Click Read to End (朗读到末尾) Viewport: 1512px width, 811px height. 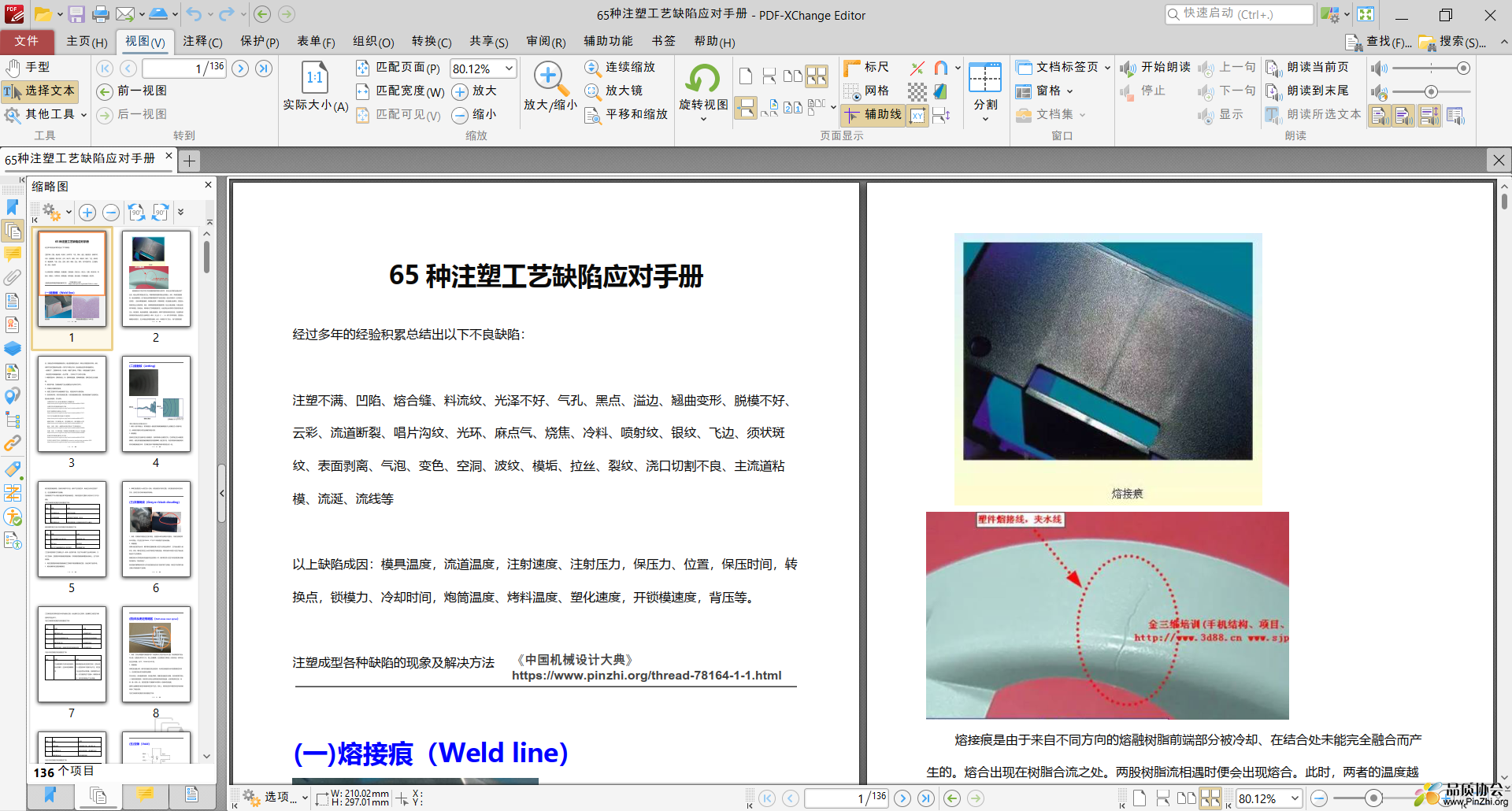(x=1308, y=91)
